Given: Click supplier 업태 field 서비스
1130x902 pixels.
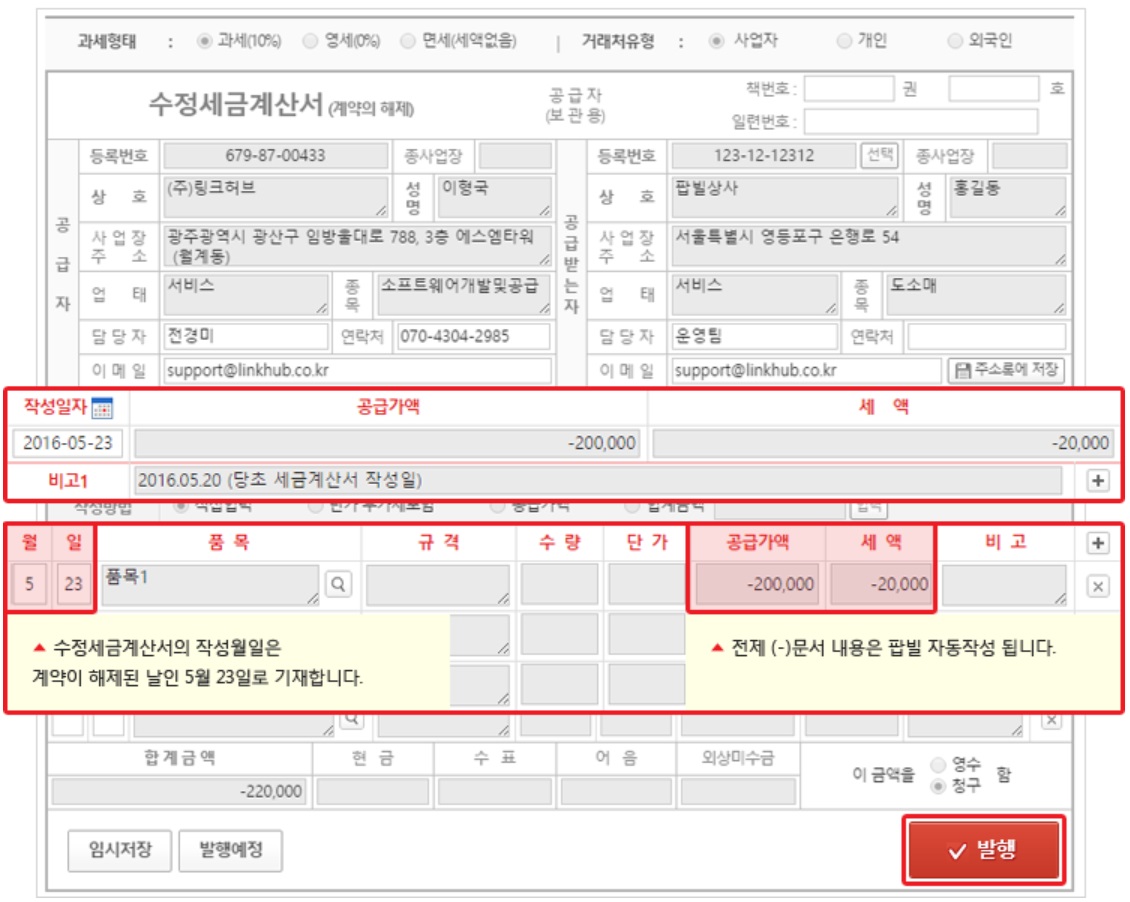Looking at the screenshot, I should pyautogui.click(x=246, y=294).
